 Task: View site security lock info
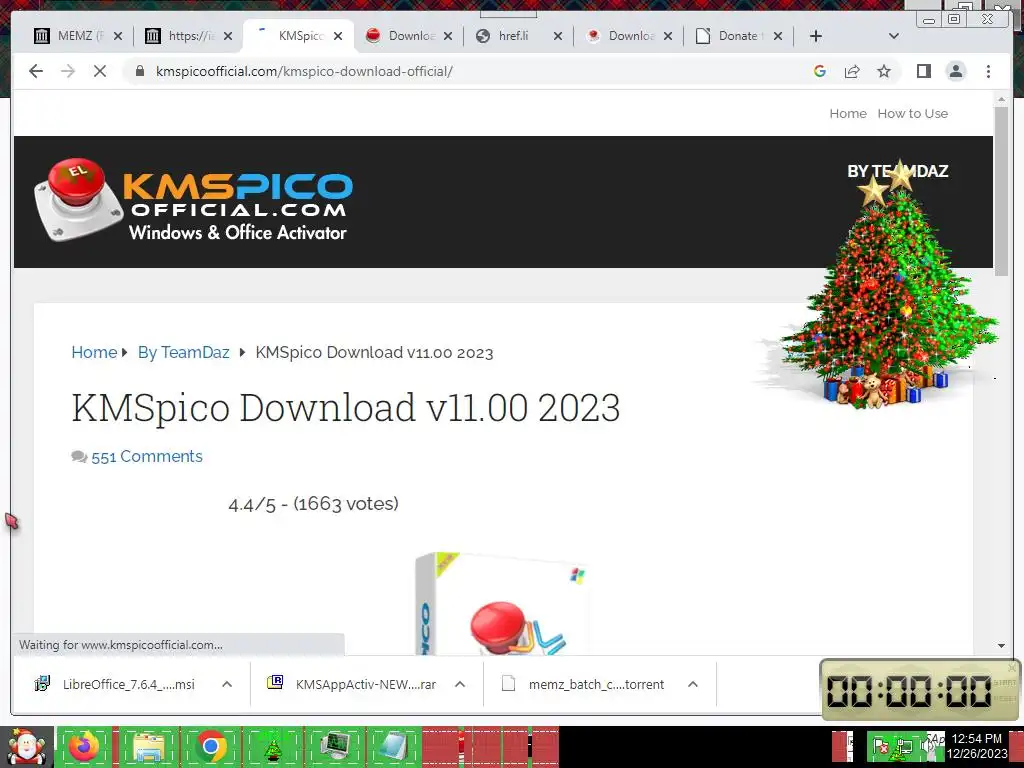[x=140, y=71]
